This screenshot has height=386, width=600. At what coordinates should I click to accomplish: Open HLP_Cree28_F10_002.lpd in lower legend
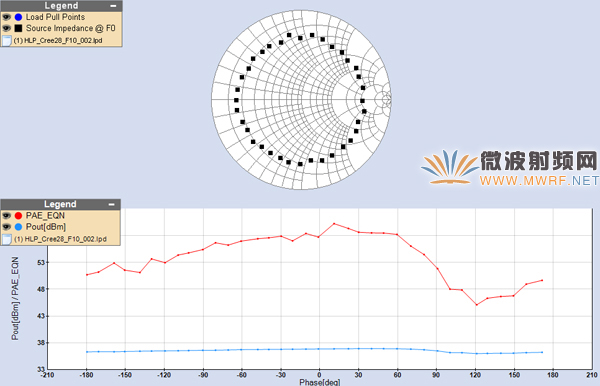[x=60, y=239]
